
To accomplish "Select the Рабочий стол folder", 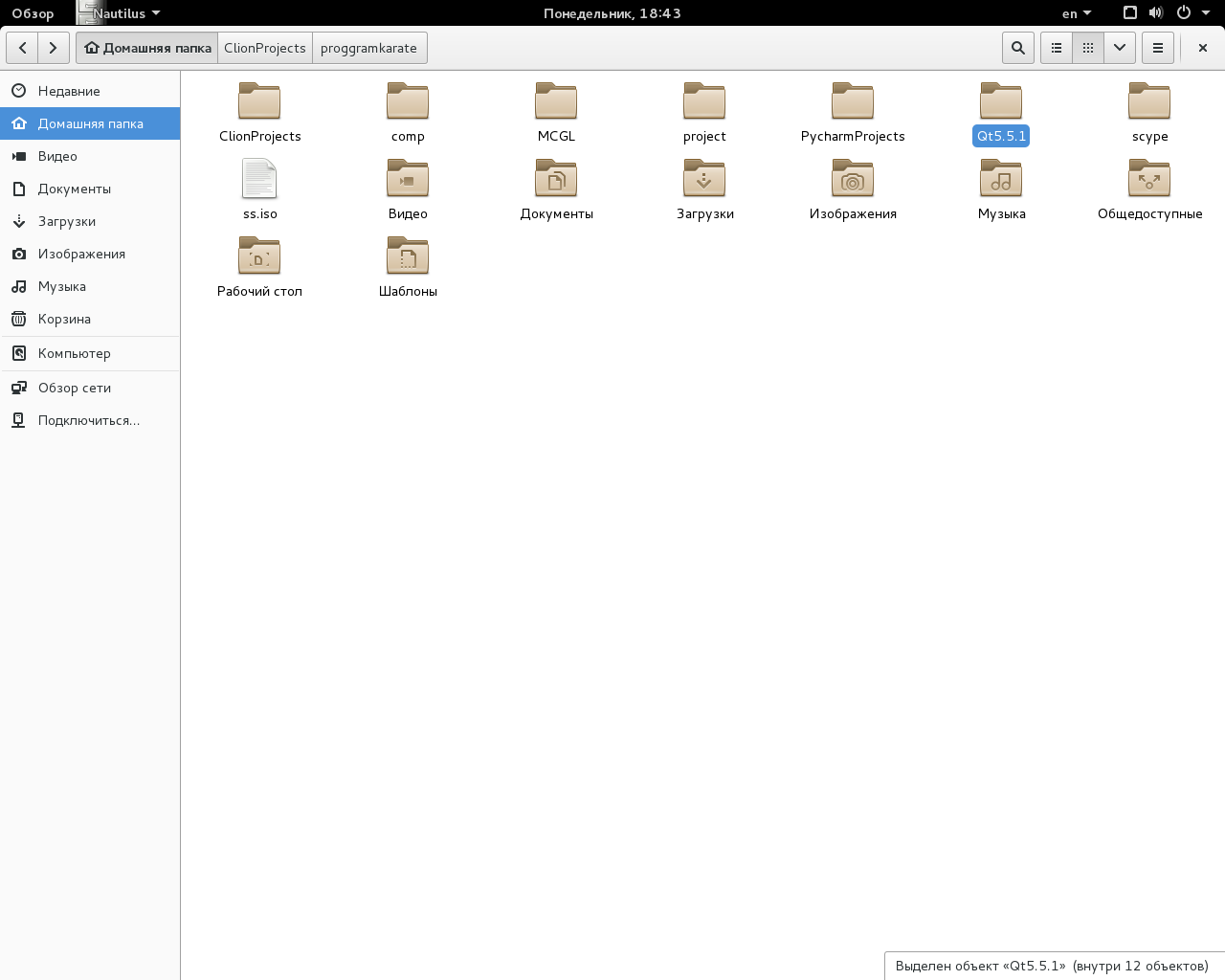I will tap(259, 267).
